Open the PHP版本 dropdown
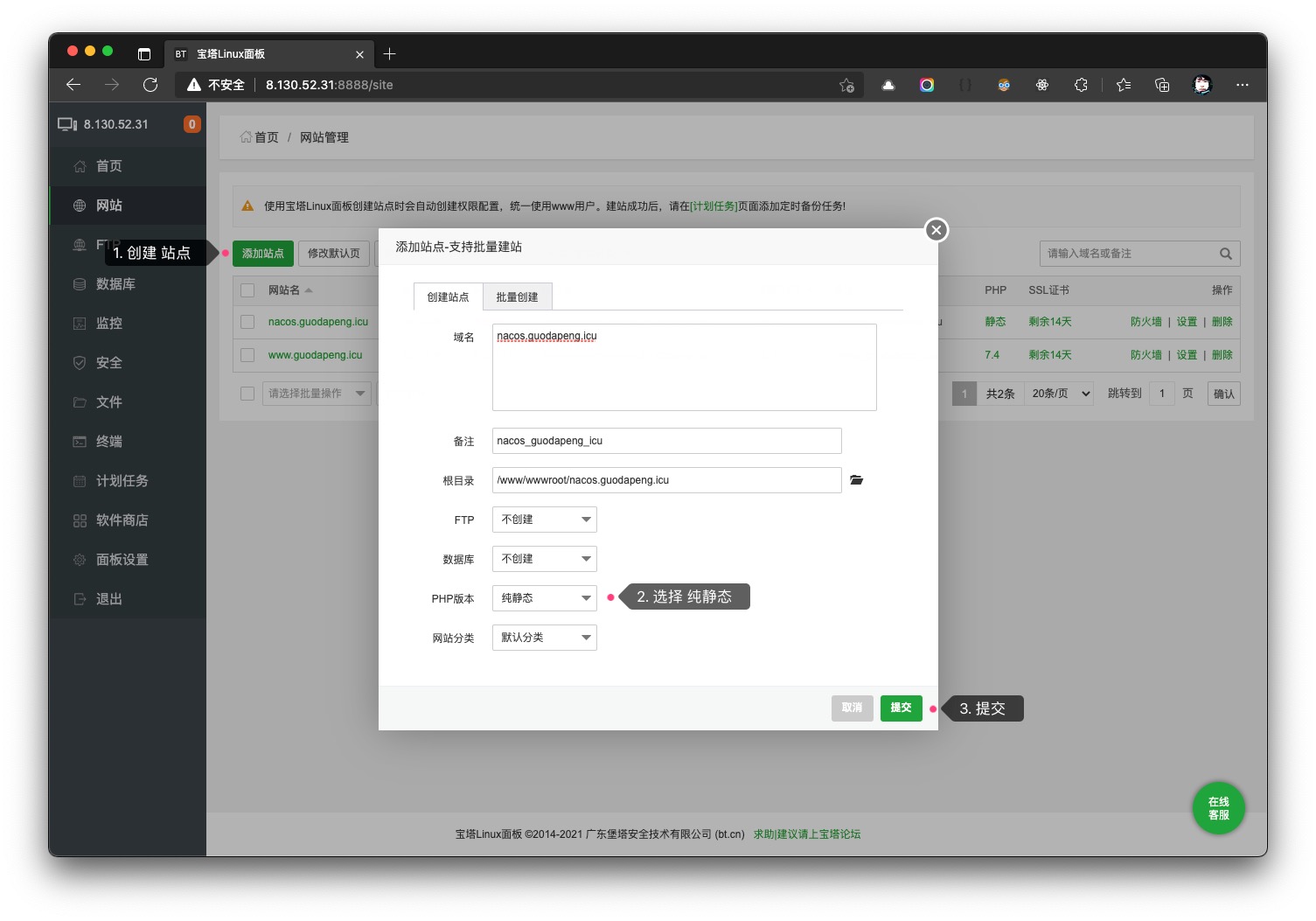 [x=544, y=598]
